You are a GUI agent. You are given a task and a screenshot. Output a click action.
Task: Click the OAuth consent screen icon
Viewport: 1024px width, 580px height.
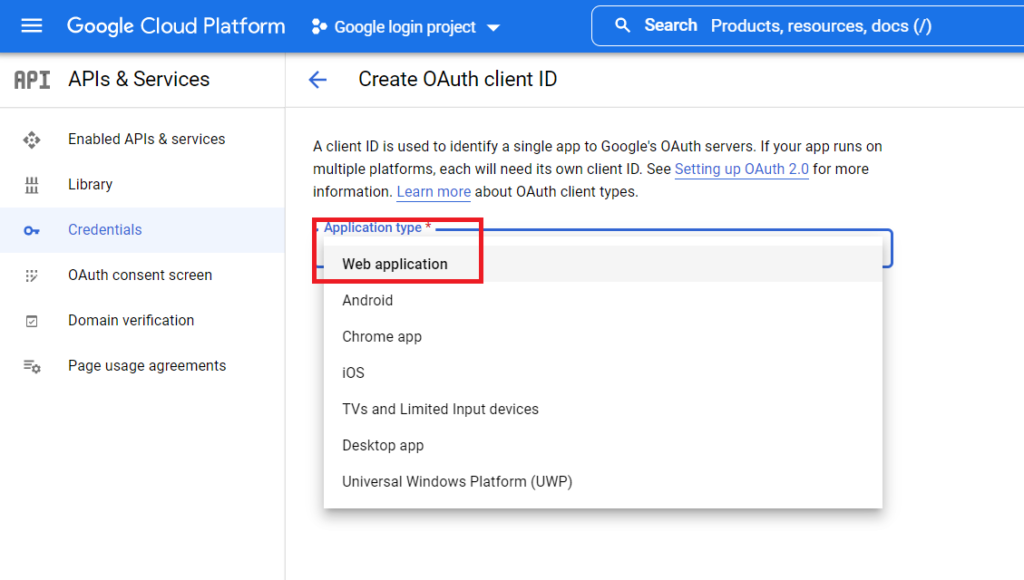coord(33,275)
